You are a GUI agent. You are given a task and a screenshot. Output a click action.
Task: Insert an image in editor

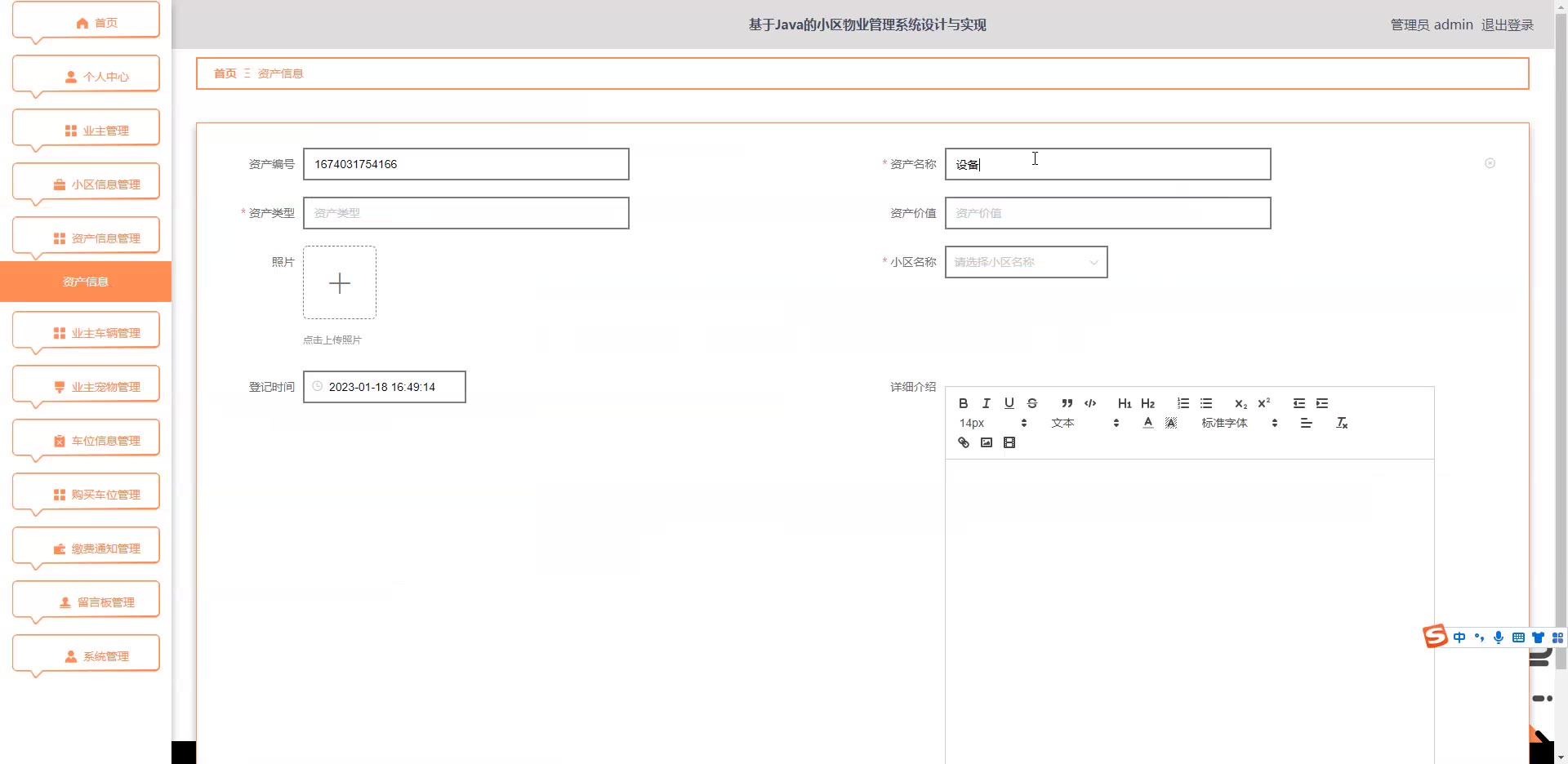coord(987,442)
